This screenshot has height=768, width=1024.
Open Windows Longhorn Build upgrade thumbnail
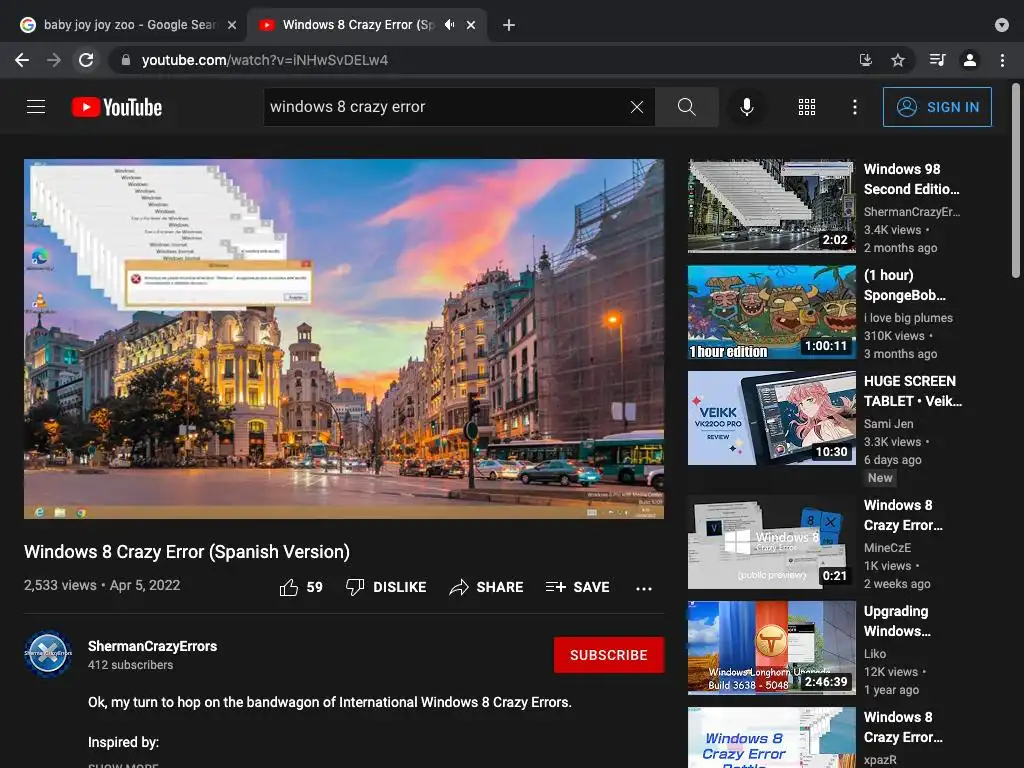771,648
